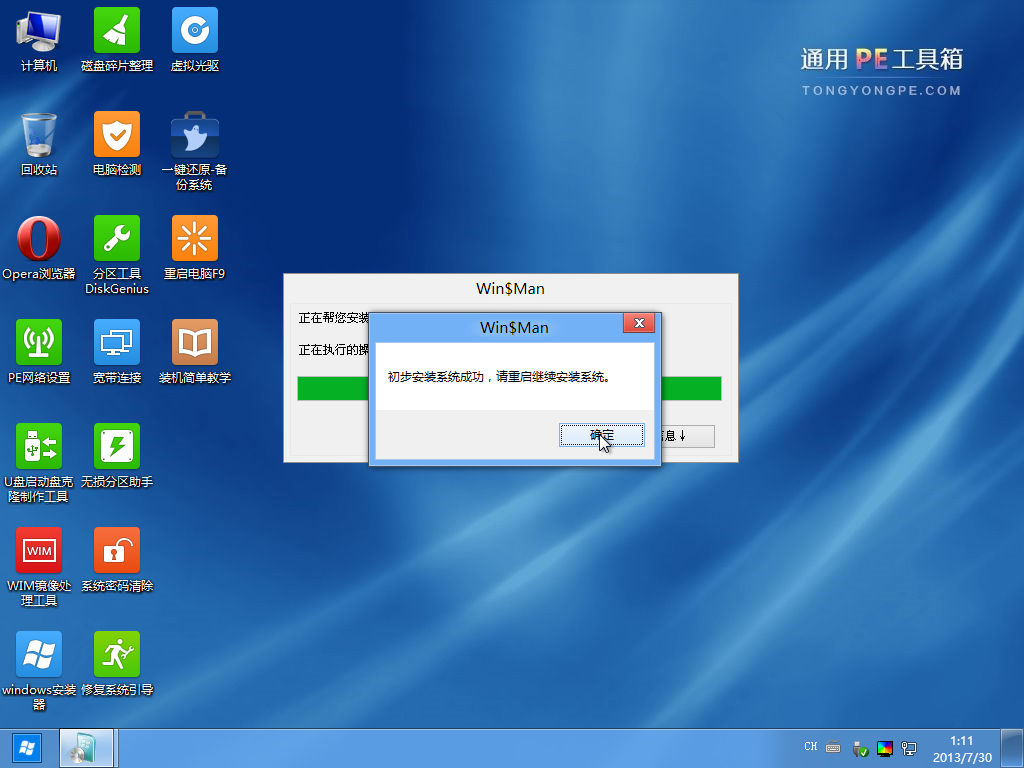Click the partially hidden 信息↓ button

click(688, 436)
